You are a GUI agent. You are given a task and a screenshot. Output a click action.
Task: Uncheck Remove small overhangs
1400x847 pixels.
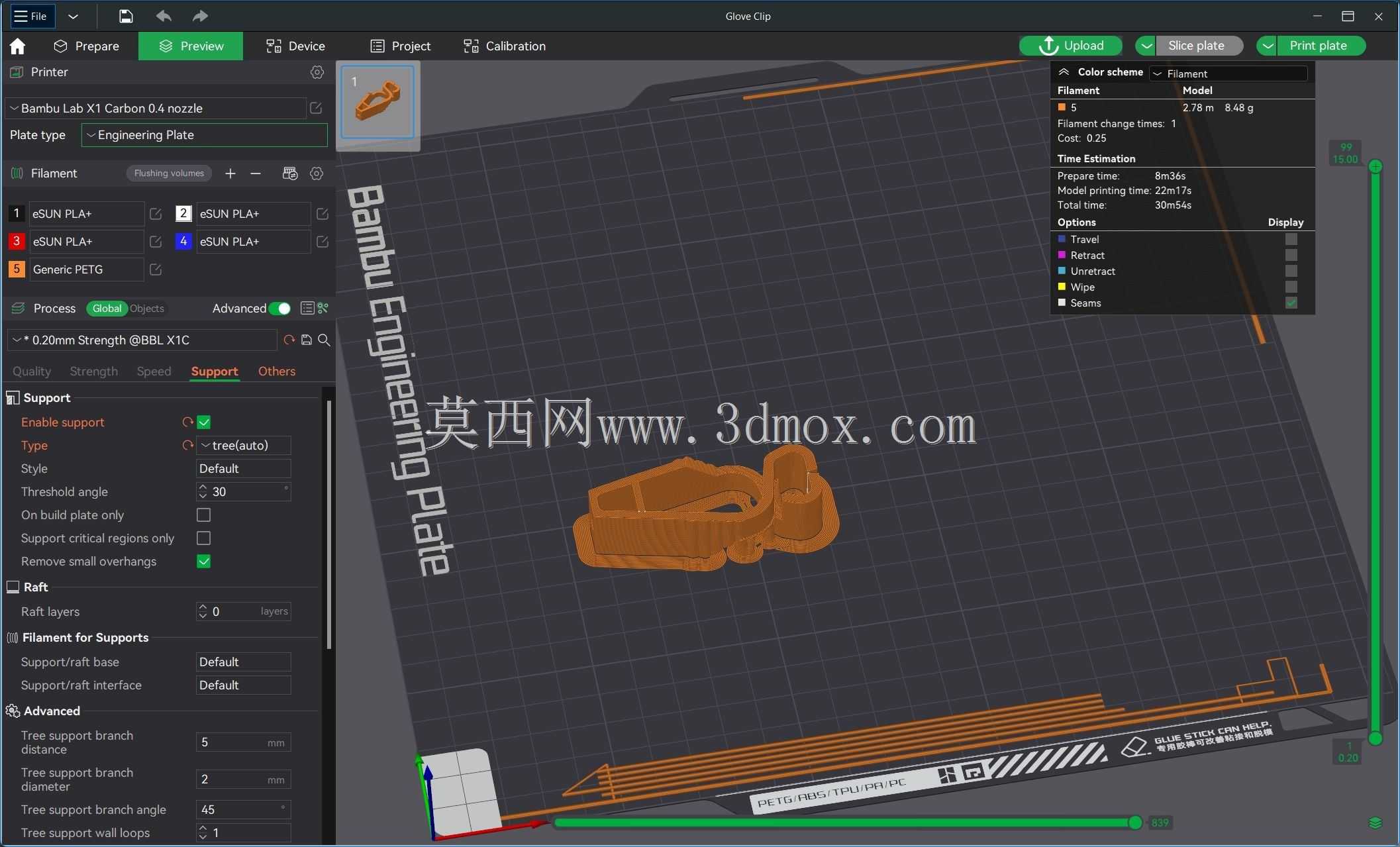pyautogui.click(x=204, y=561)
